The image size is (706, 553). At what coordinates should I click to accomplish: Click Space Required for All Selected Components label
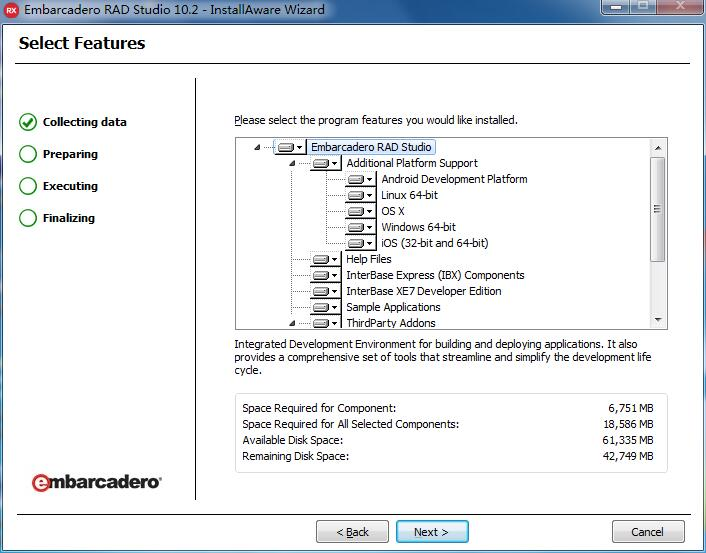[351, 424]
